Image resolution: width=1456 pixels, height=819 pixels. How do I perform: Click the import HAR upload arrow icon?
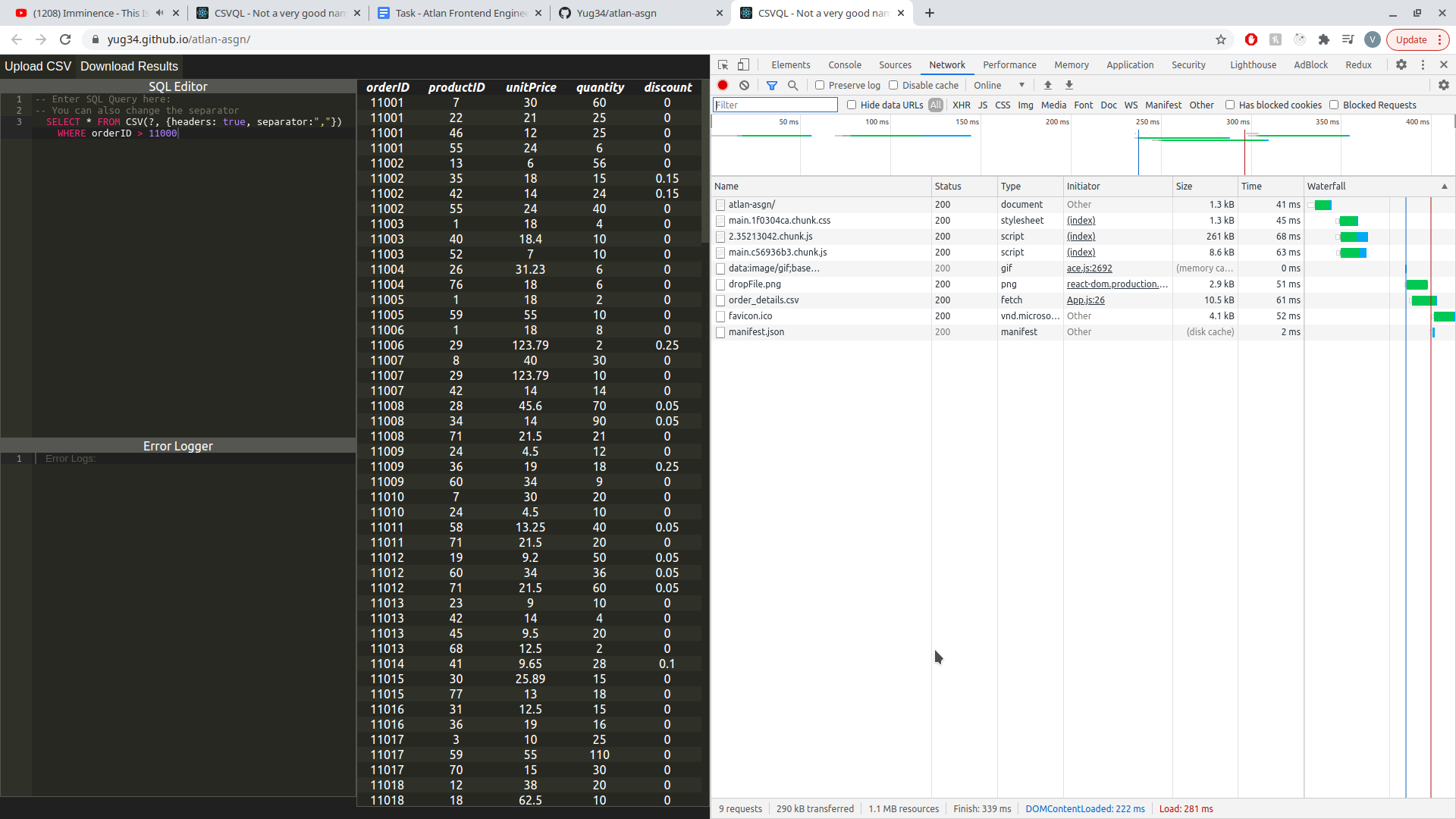pos(1047,85)
